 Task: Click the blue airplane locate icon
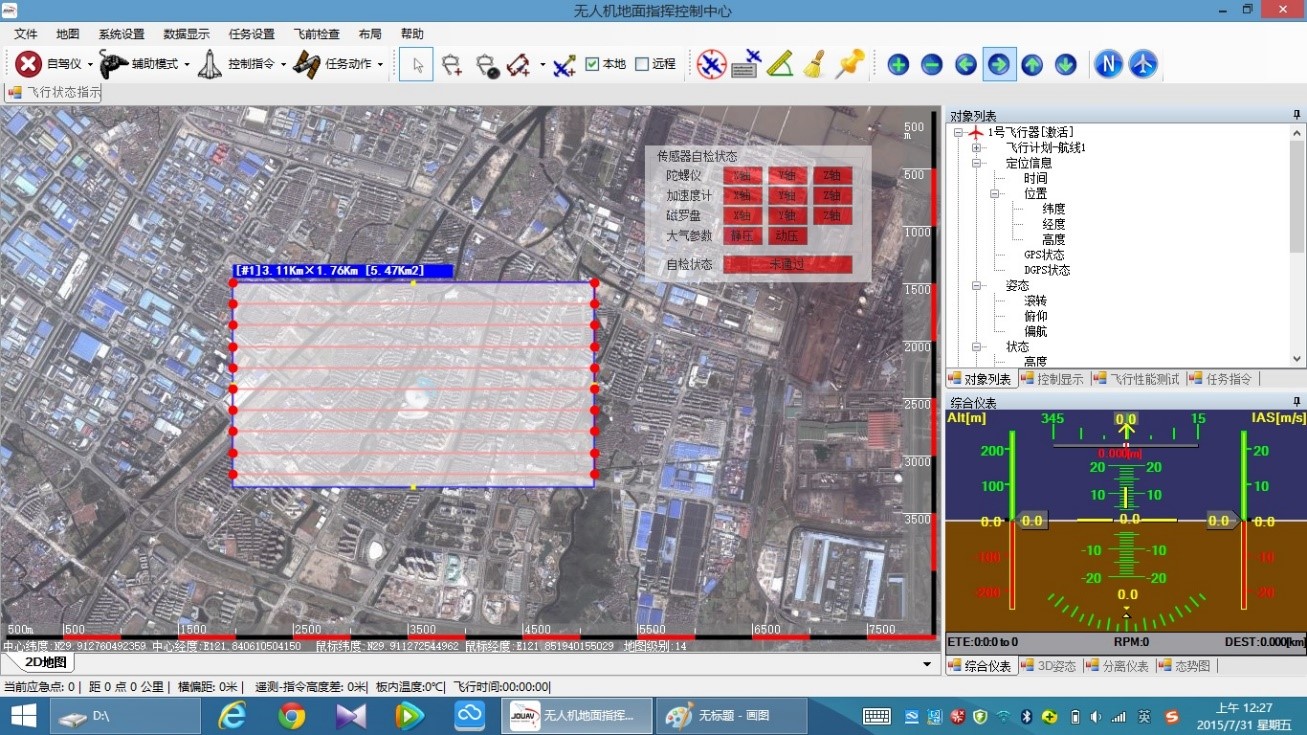point(1143,64)
